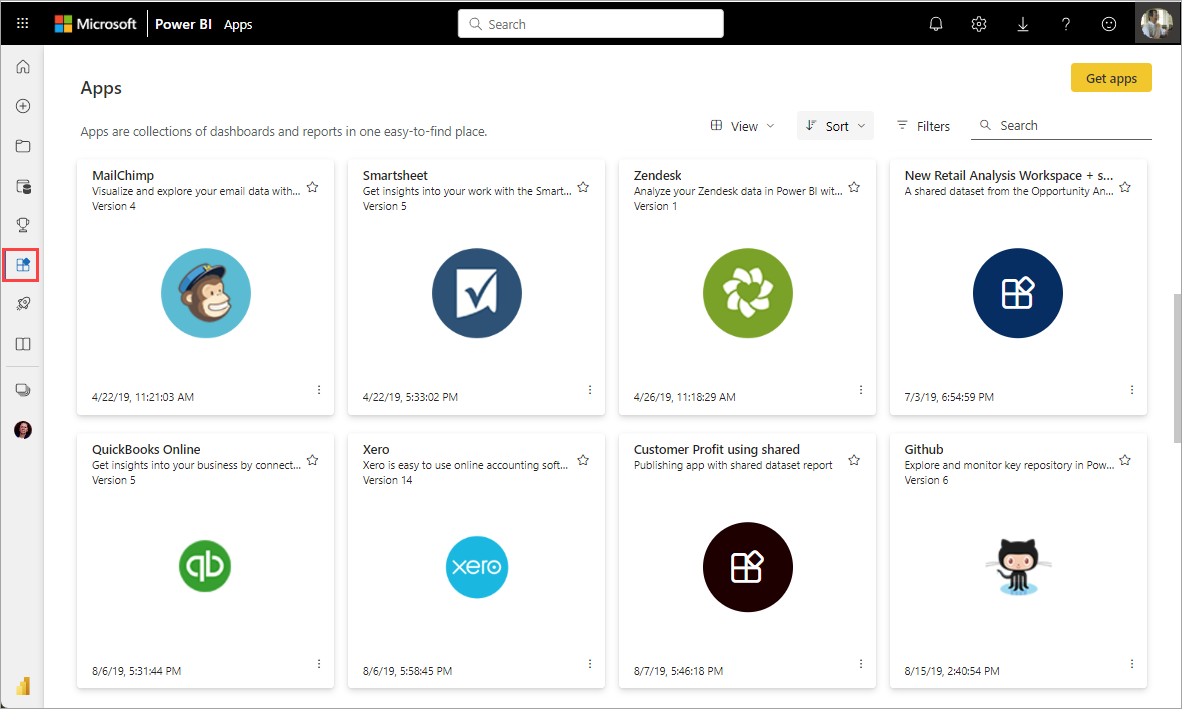1182x709 pixels.
Task: Favorite the Zendesk app
Action: [x=854, y=186]
